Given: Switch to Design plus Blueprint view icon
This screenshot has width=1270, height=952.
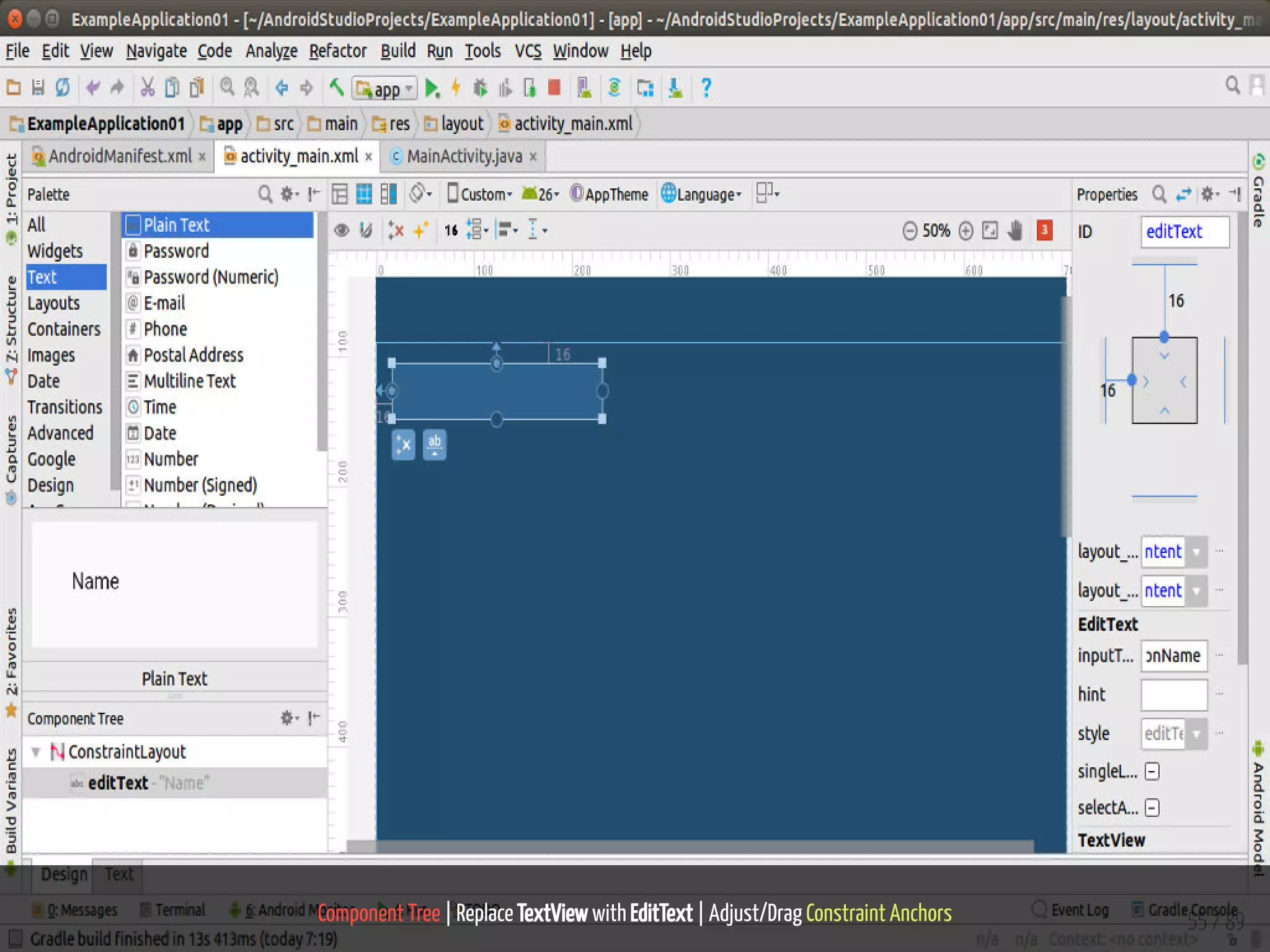Looking at the screenshot, I should click(x=389, y=195).
